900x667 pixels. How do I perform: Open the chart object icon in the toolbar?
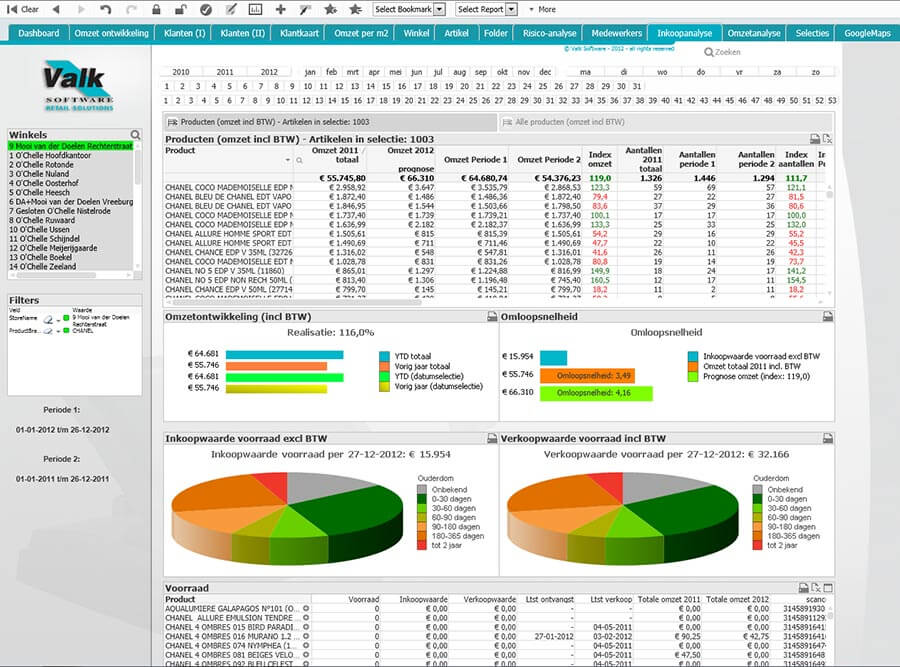255,9
